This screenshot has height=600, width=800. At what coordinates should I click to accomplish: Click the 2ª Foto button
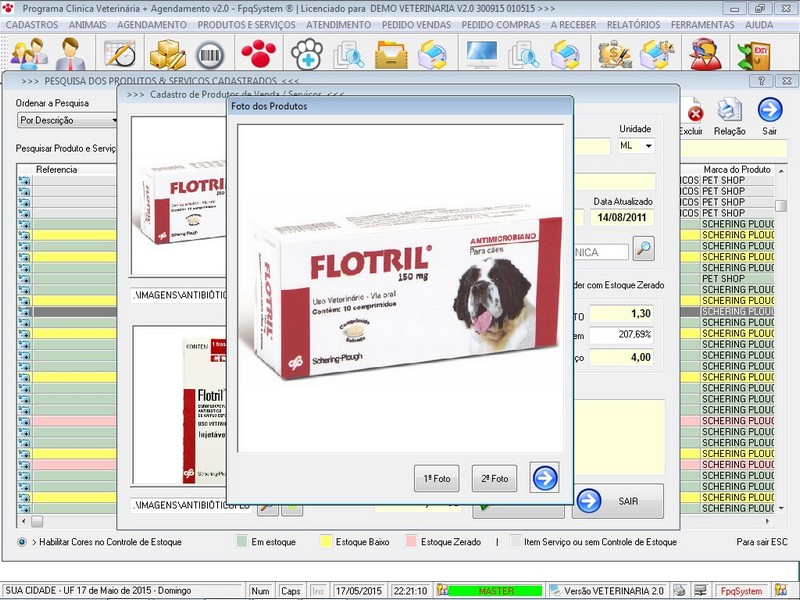(x=494, y=479)
